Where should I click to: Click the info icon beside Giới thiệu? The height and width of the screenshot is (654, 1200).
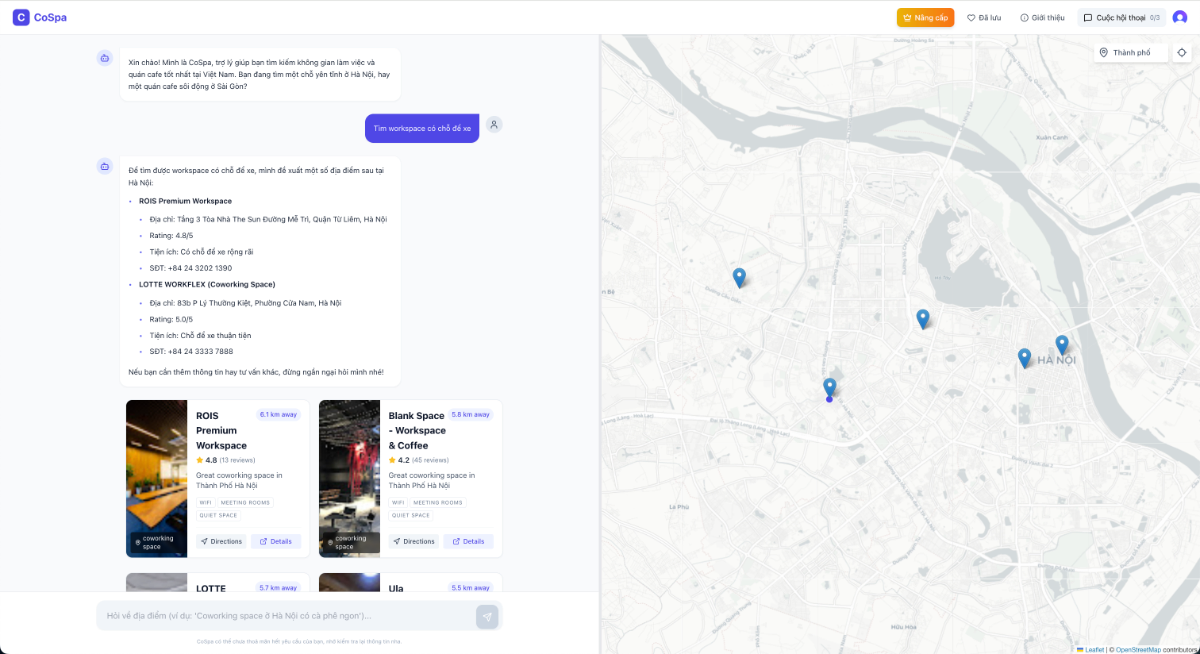[1024, 17]
